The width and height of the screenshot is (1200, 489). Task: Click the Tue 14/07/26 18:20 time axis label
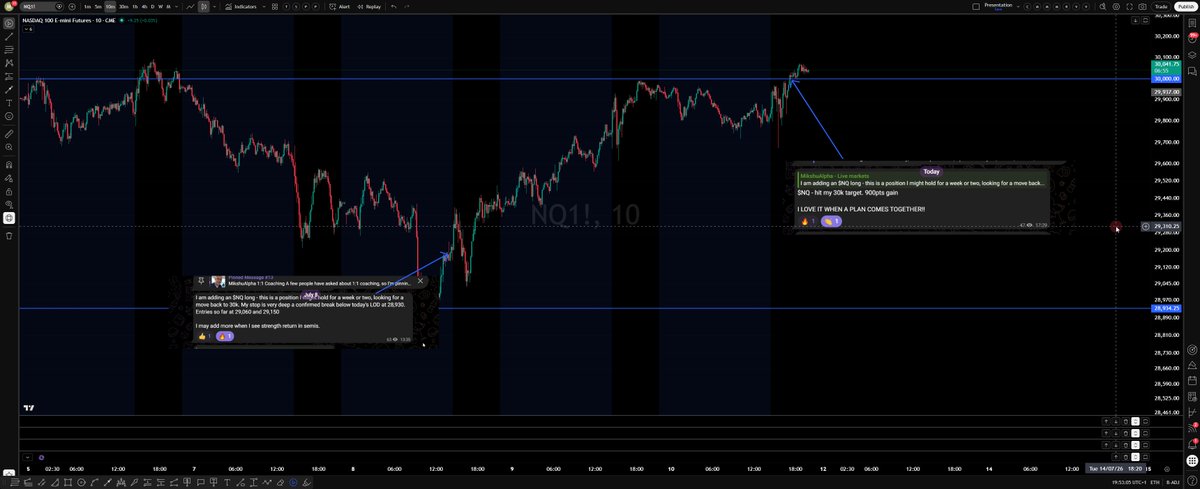(x=1115, y=469)
